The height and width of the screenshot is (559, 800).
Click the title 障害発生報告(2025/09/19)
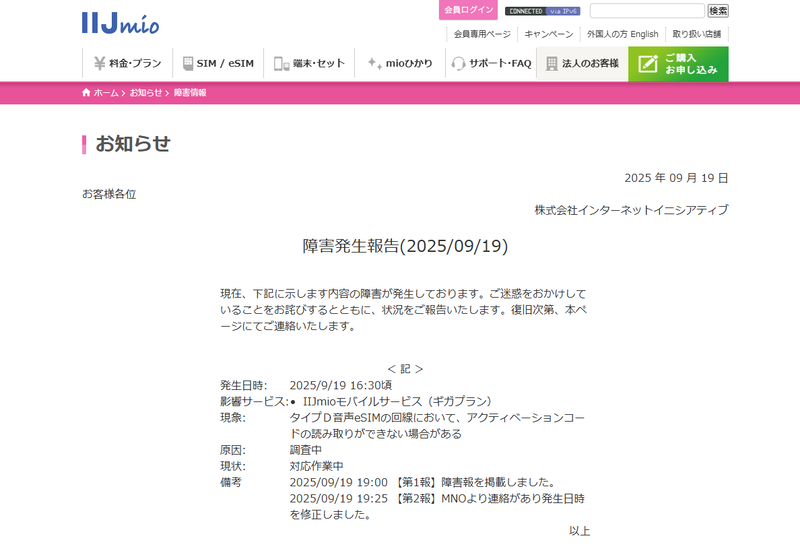coord(405,246)
